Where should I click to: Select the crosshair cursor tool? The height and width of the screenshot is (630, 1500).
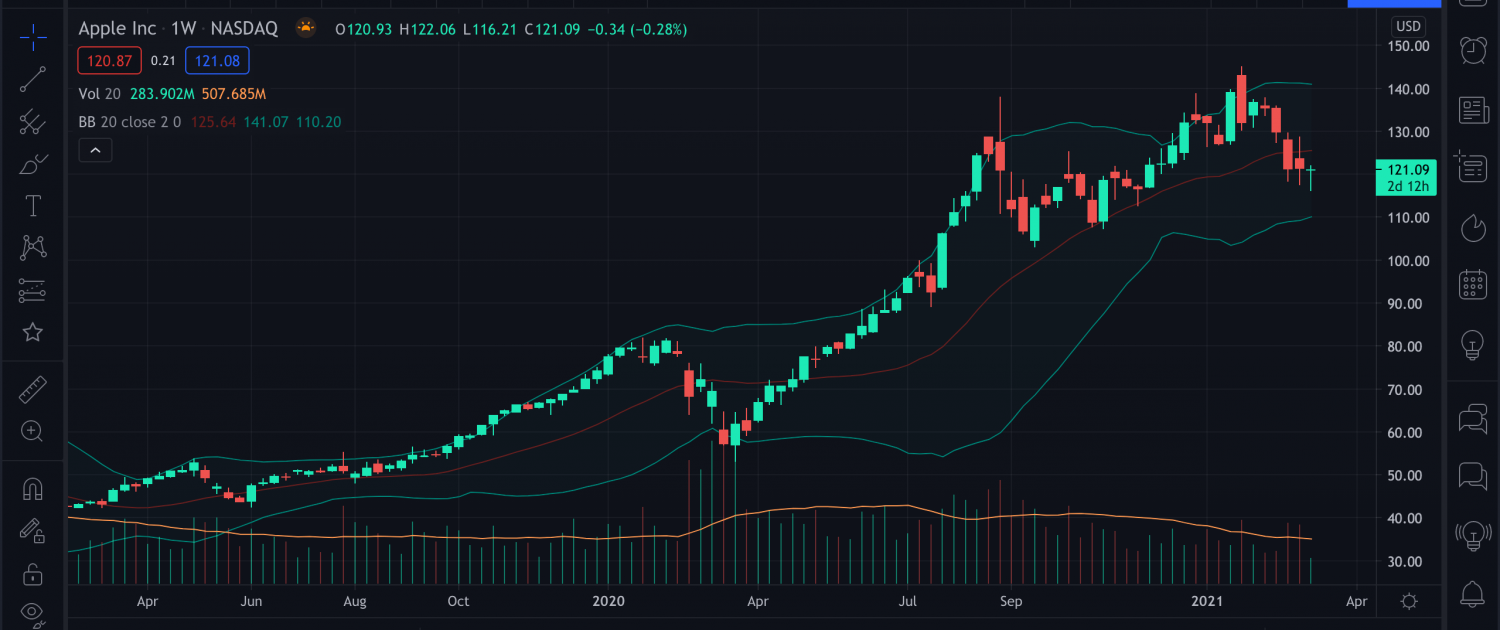[33, 39]
